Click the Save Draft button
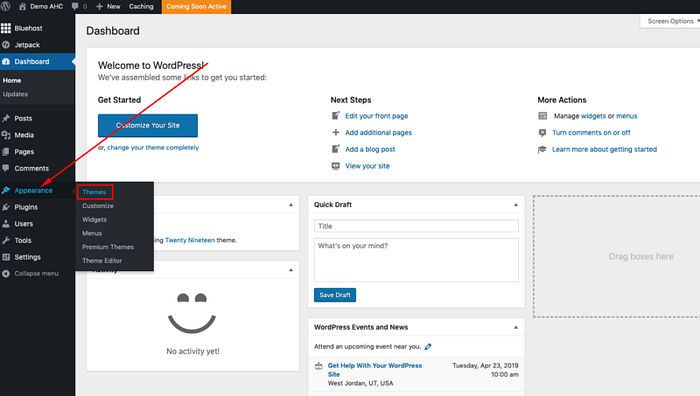 [x=335, y=295]
